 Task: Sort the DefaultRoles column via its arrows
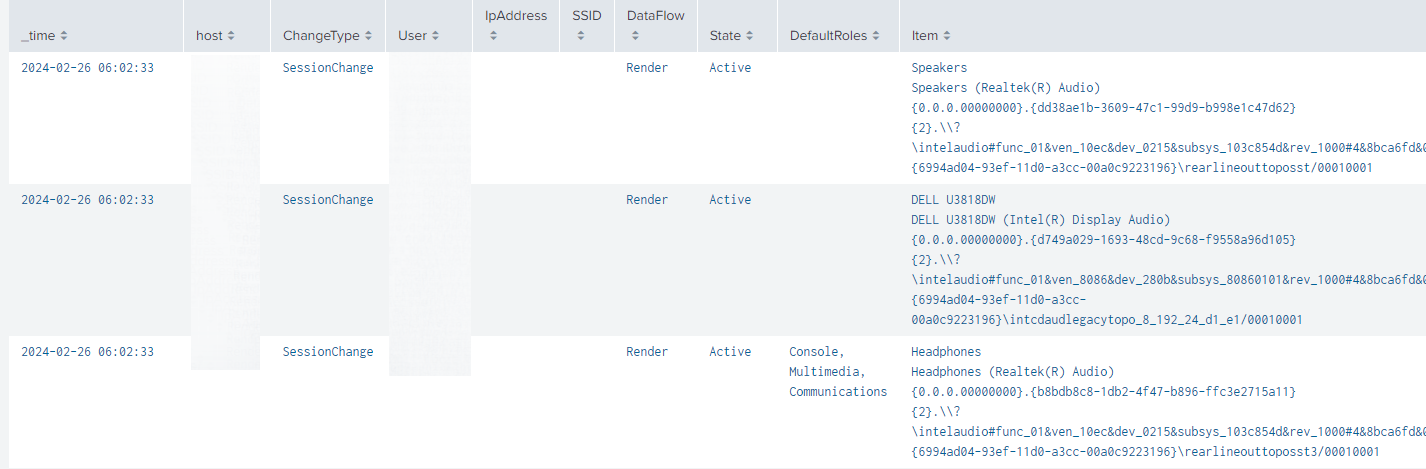pyautogui.click(x=876, y=36)
